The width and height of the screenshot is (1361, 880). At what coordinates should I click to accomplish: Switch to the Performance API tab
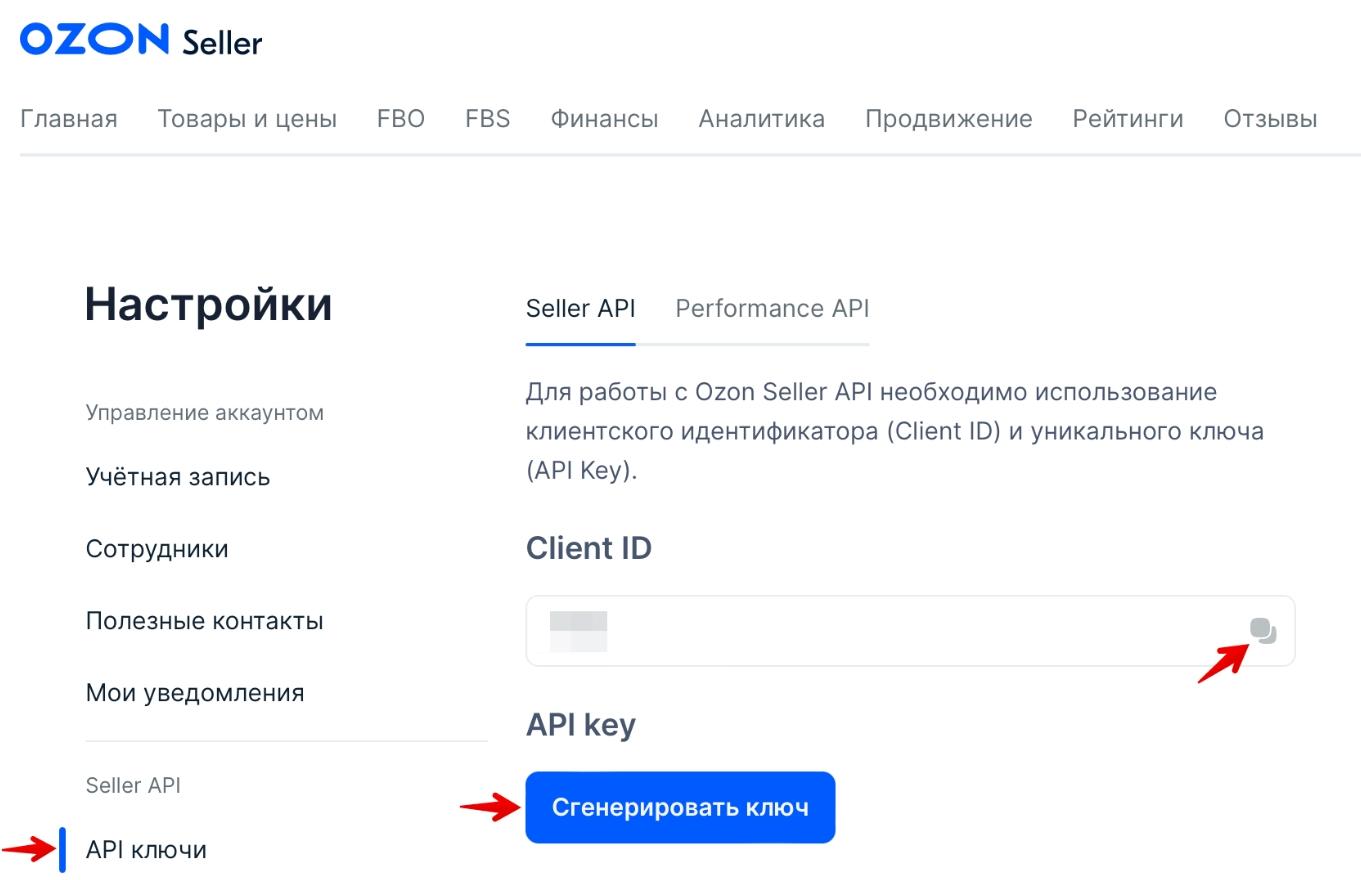tap(772, 309)
